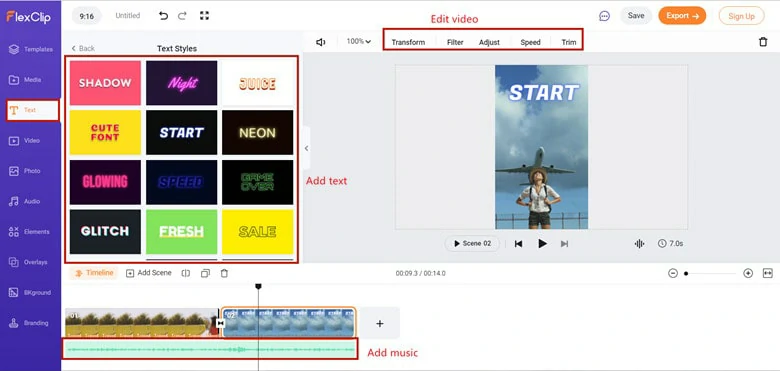Click the audio waveform icon by duration
Screen dimensions: 780x371
639,244
